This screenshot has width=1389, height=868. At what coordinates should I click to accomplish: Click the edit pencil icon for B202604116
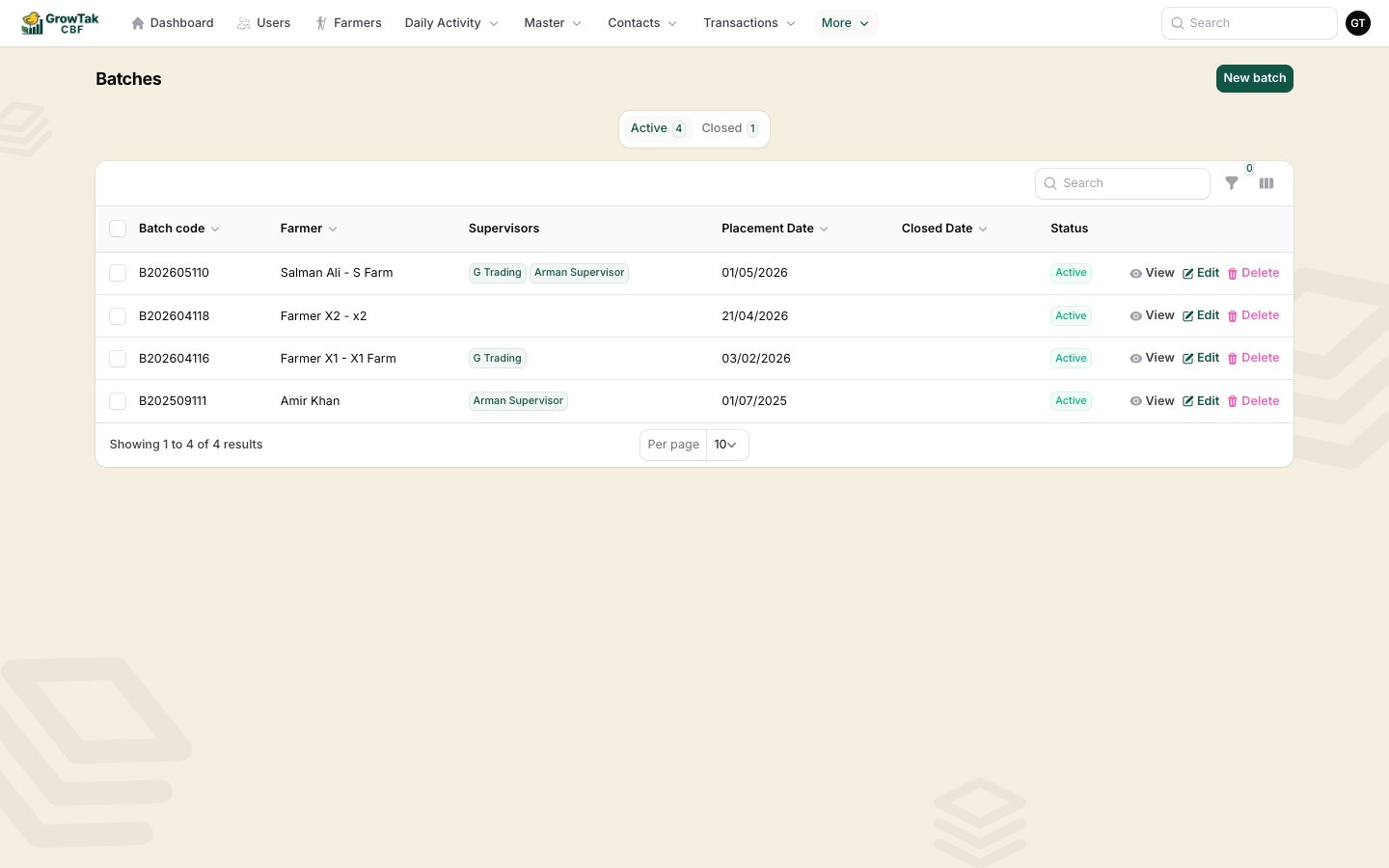pos(1188,359)
